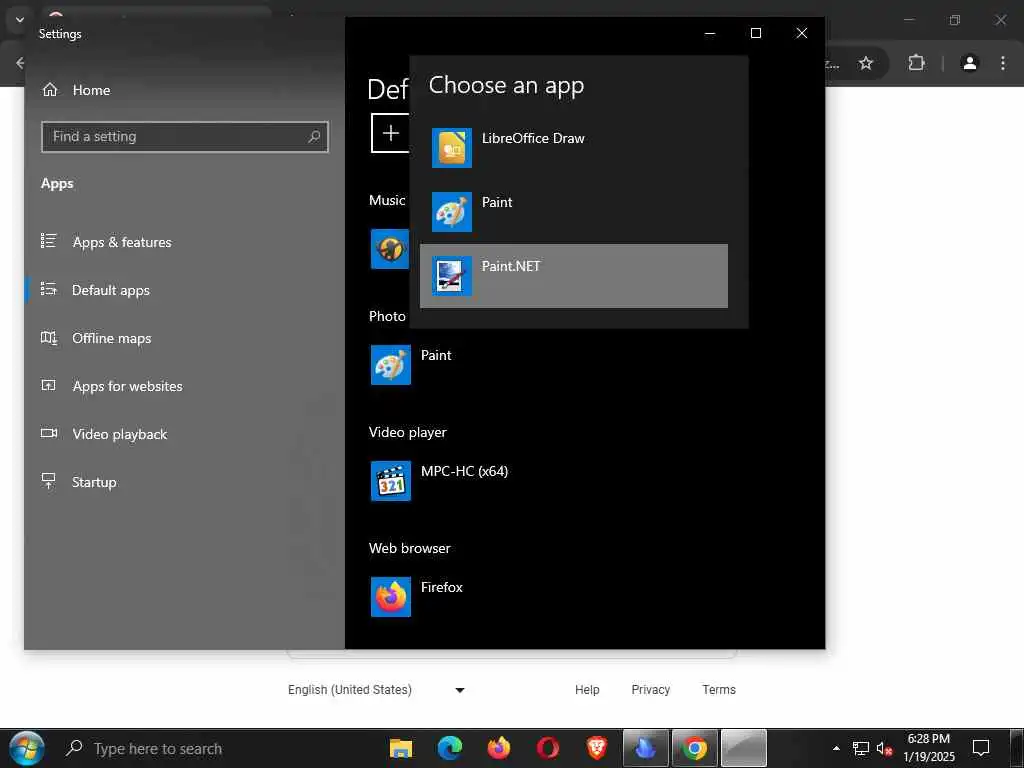Click the blue app icon in taskbar
1024x768 pixels.
pos(645,748)
